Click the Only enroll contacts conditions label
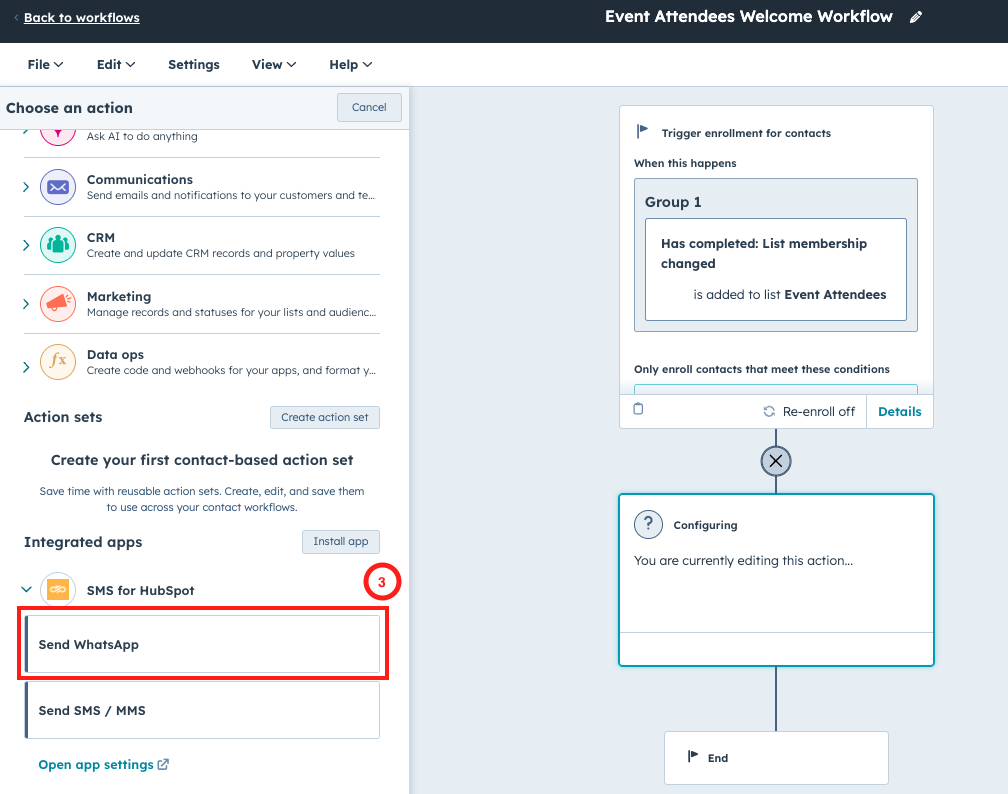 coord(762,369)
